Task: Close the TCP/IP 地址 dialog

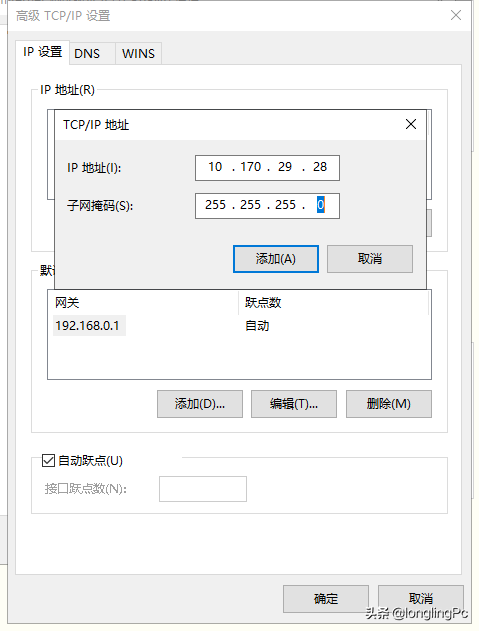Action: tap(411, 124)
